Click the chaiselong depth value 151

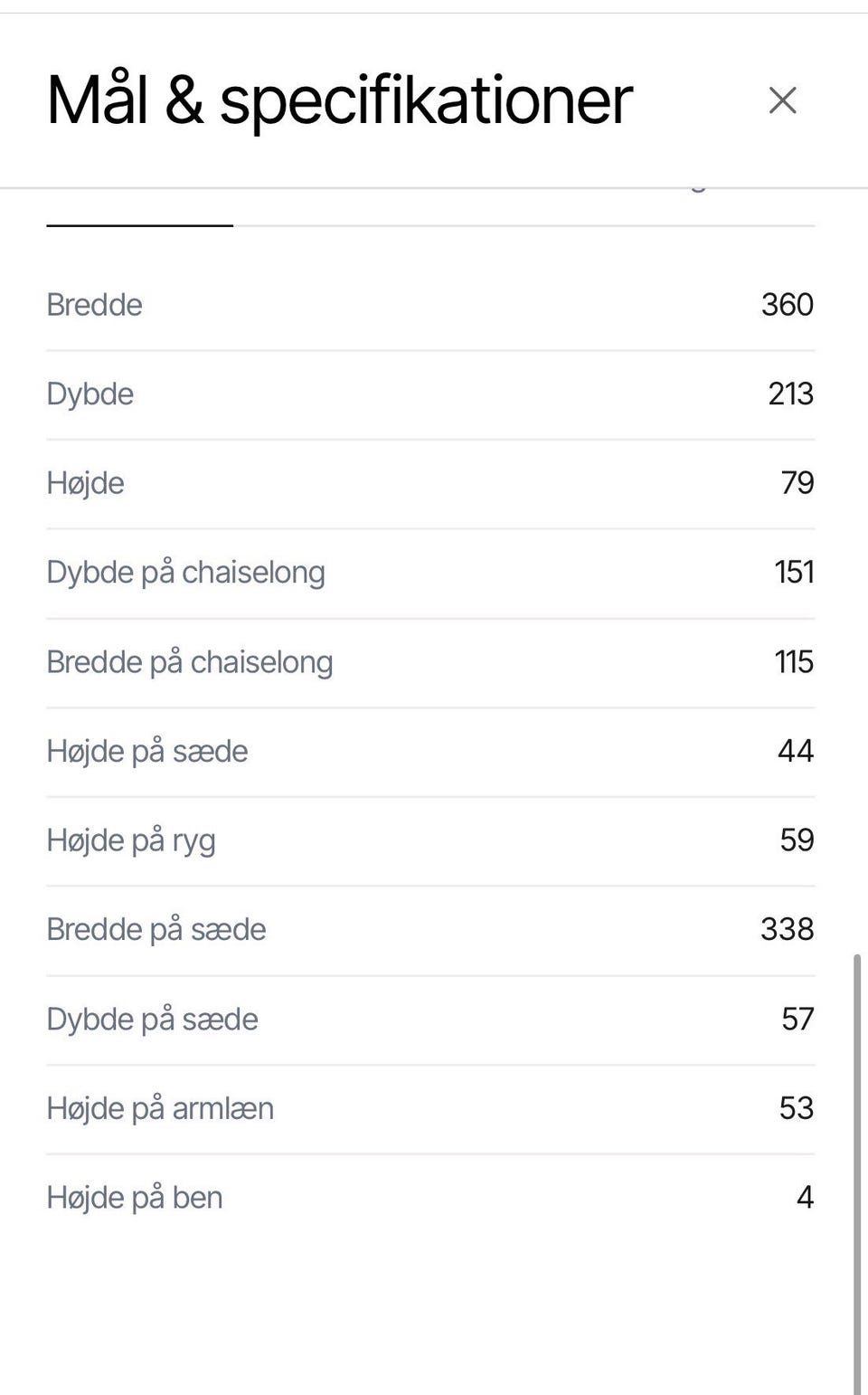(794, 573)
